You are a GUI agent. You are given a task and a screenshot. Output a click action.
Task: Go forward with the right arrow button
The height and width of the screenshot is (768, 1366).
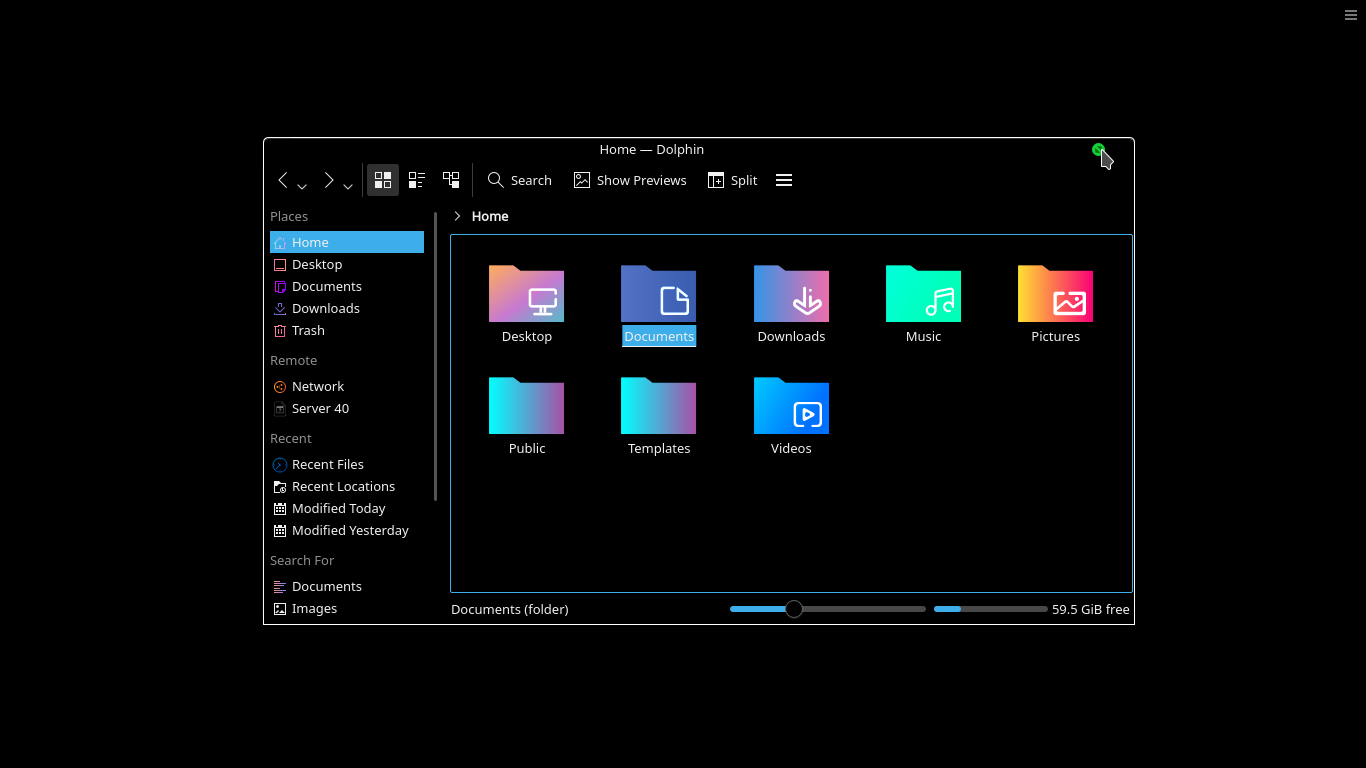point(328,180)
